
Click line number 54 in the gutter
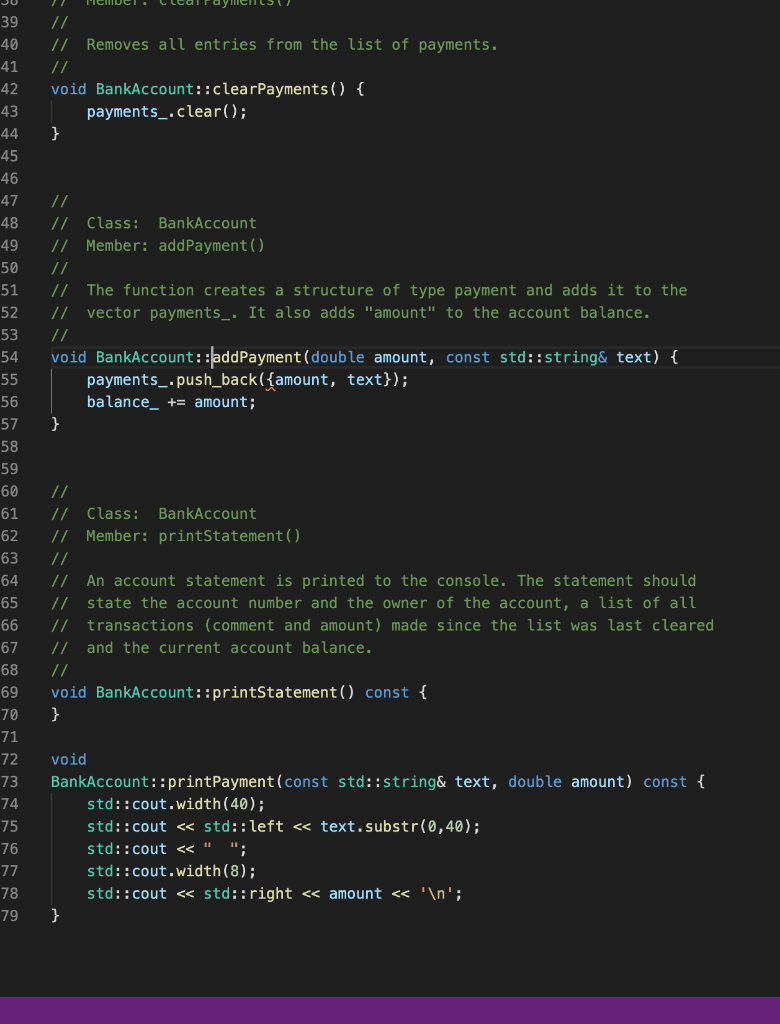(9, 357)
